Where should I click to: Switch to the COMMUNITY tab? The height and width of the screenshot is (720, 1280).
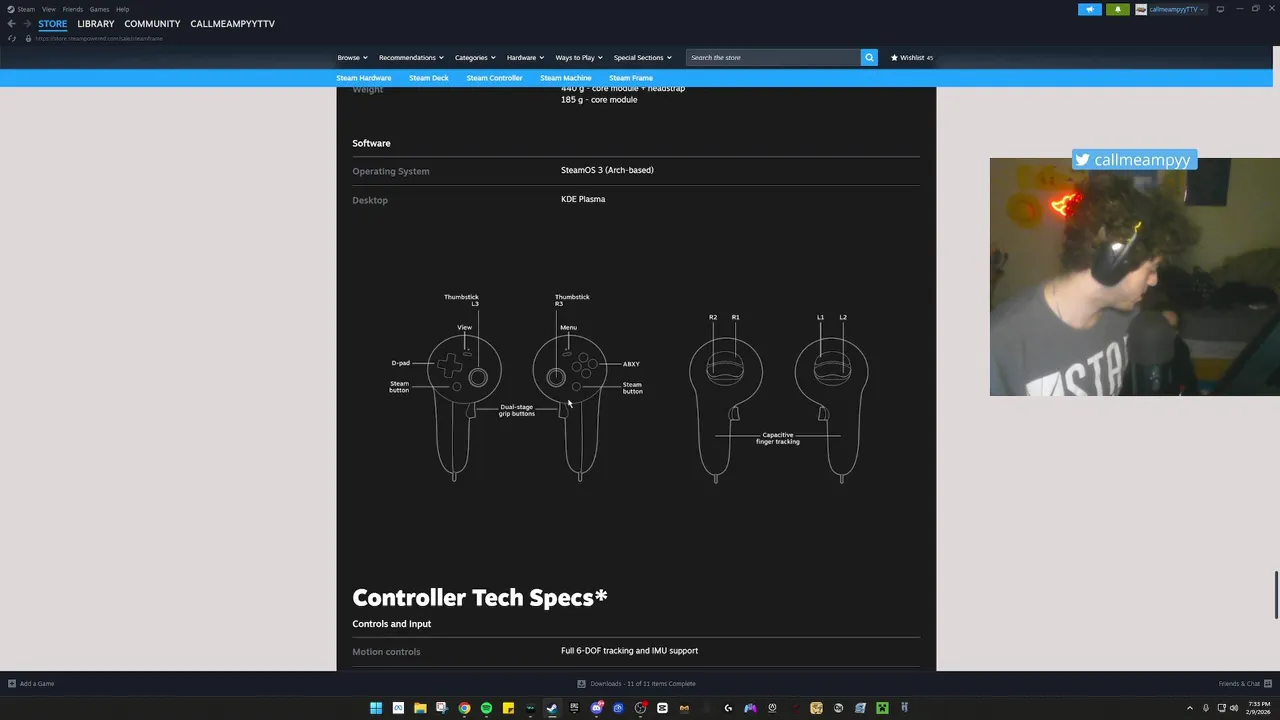pyautogui.click(x=152, y=23)
